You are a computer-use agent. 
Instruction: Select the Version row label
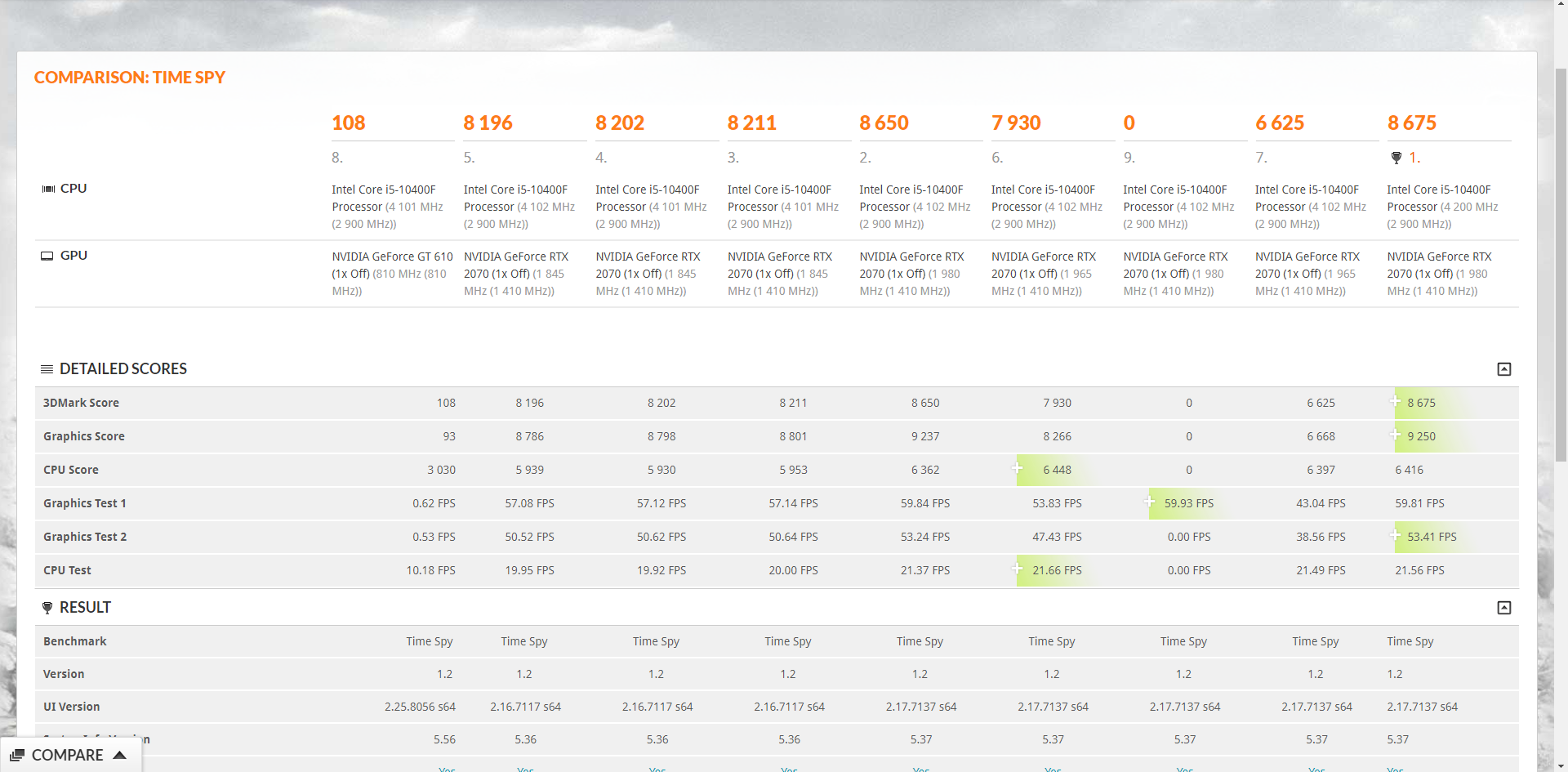tap(64, 674)
